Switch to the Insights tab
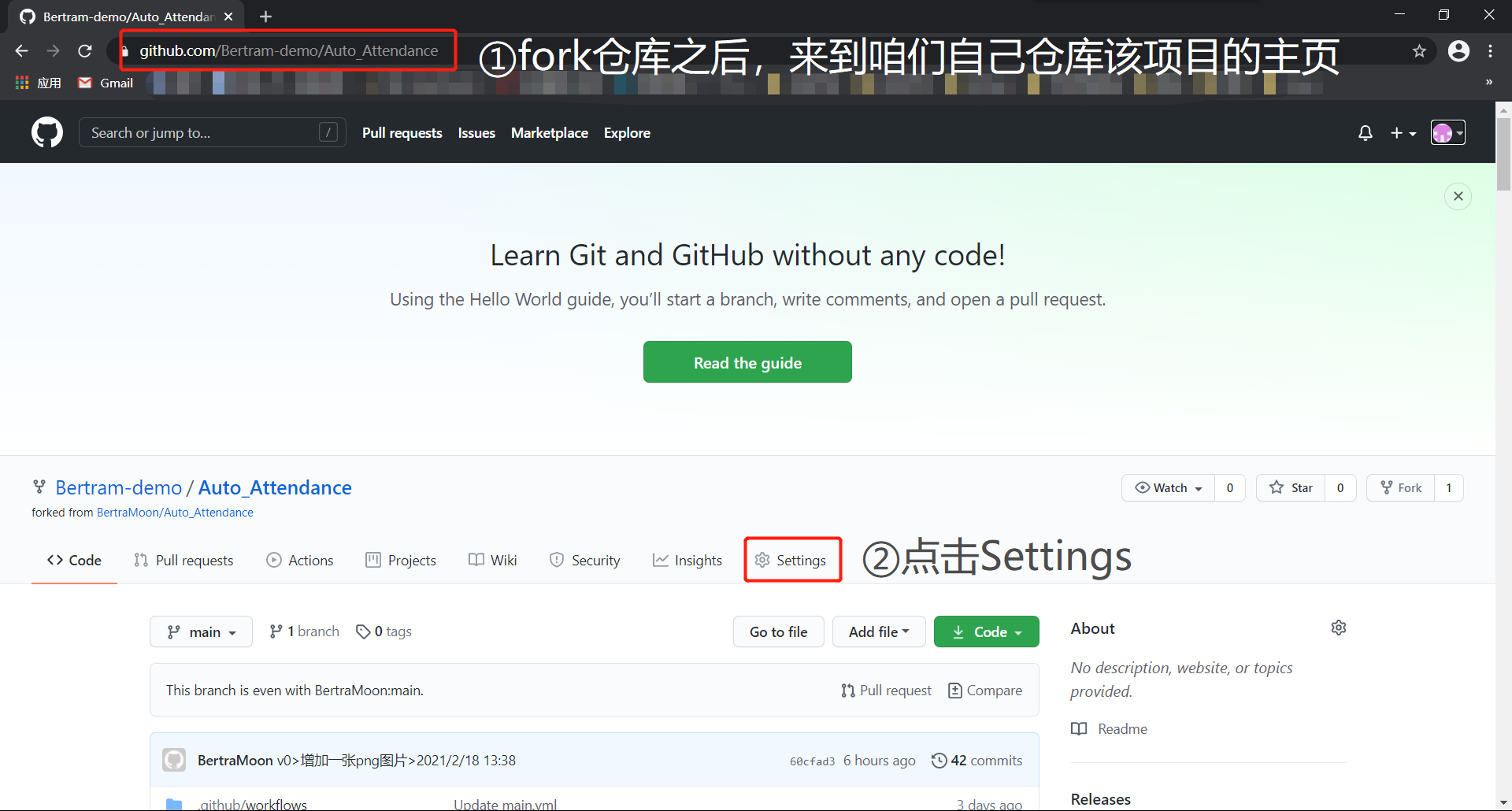The image size is (1512, 811). (687, 560)
